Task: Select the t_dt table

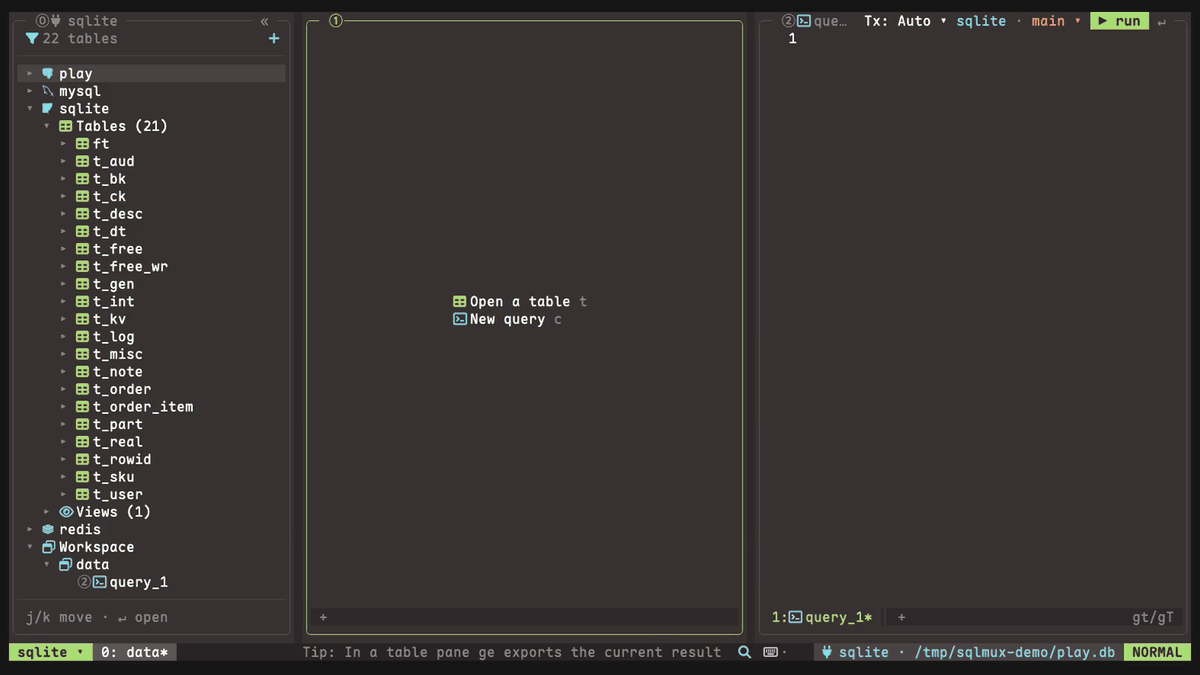Action: 110,232
